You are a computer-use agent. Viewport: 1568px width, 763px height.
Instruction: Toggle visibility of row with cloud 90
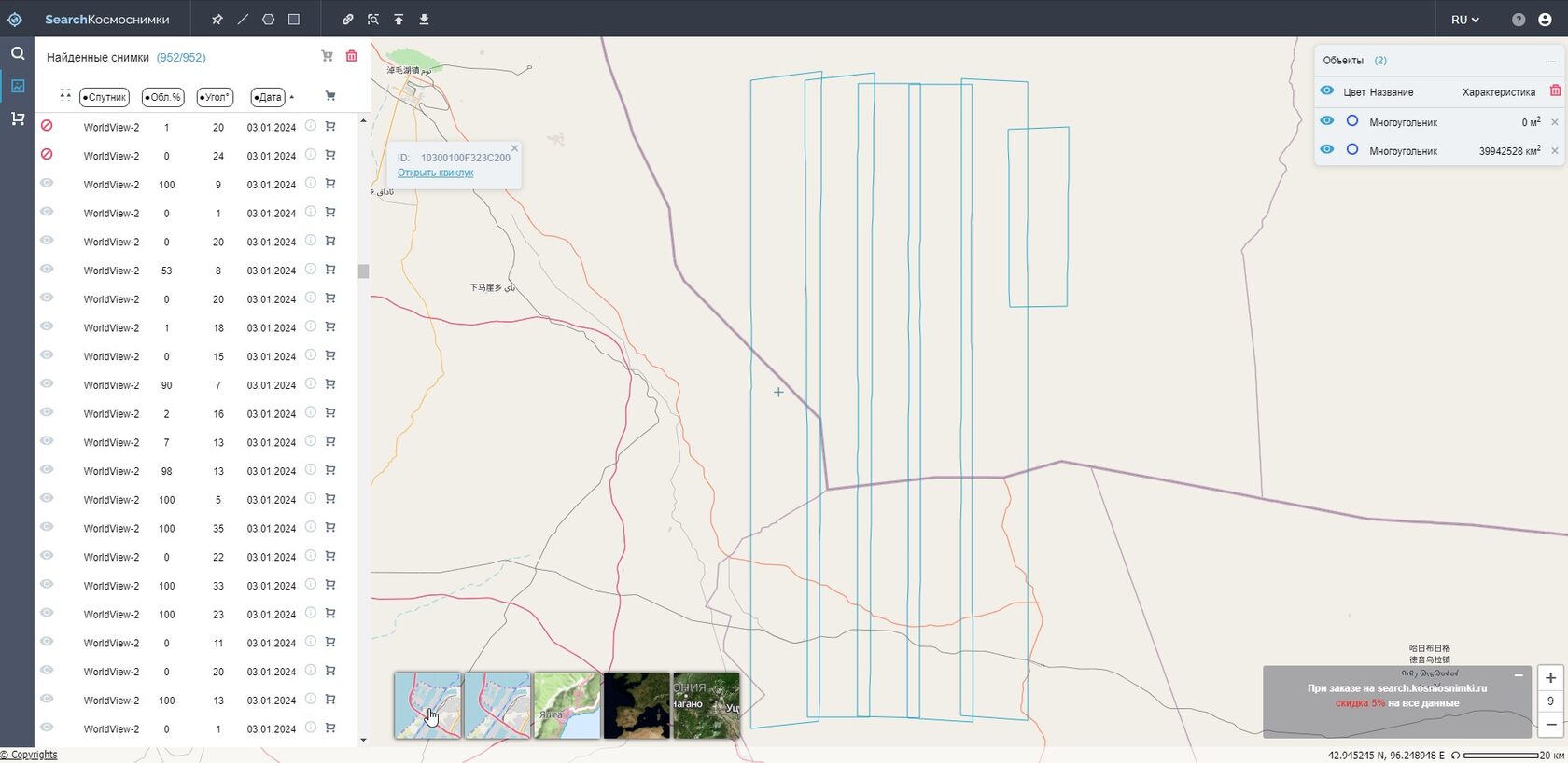(x=47, y=384)
